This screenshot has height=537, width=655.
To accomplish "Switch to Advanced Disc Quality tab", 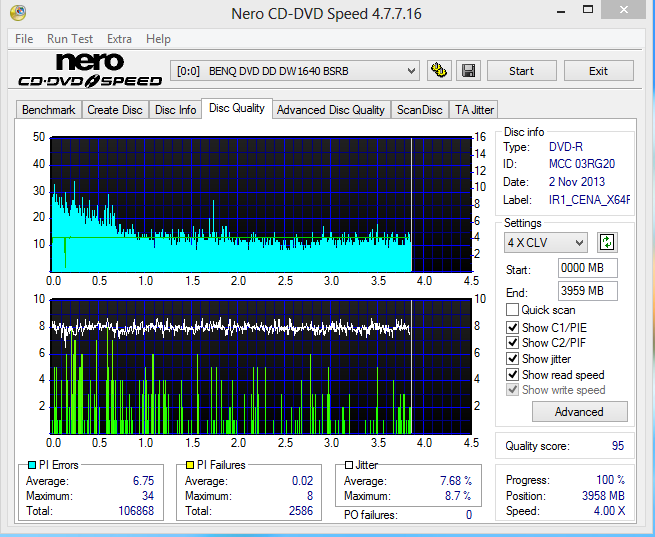I will 331,110.
